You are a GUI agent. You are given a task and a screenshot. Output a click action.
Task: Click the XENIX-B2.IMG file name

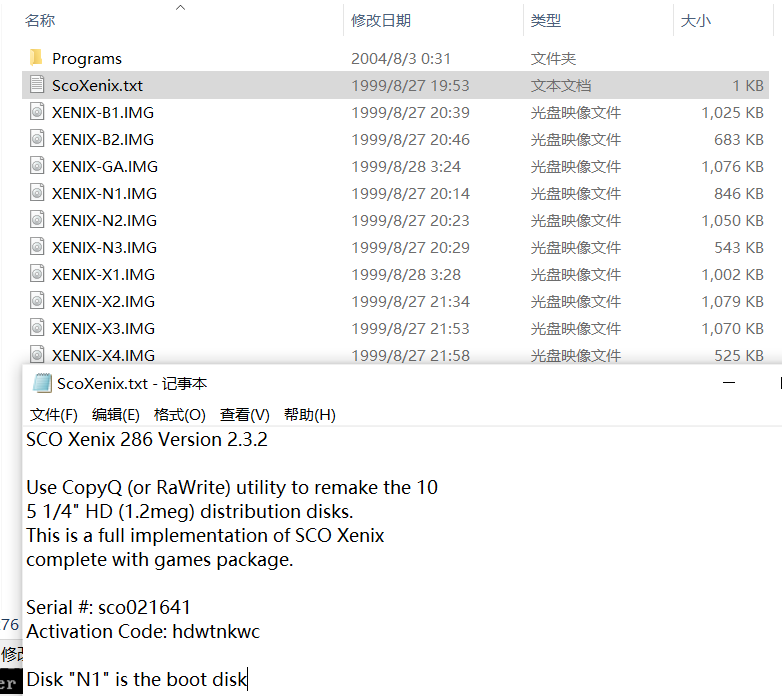[103, 139]
